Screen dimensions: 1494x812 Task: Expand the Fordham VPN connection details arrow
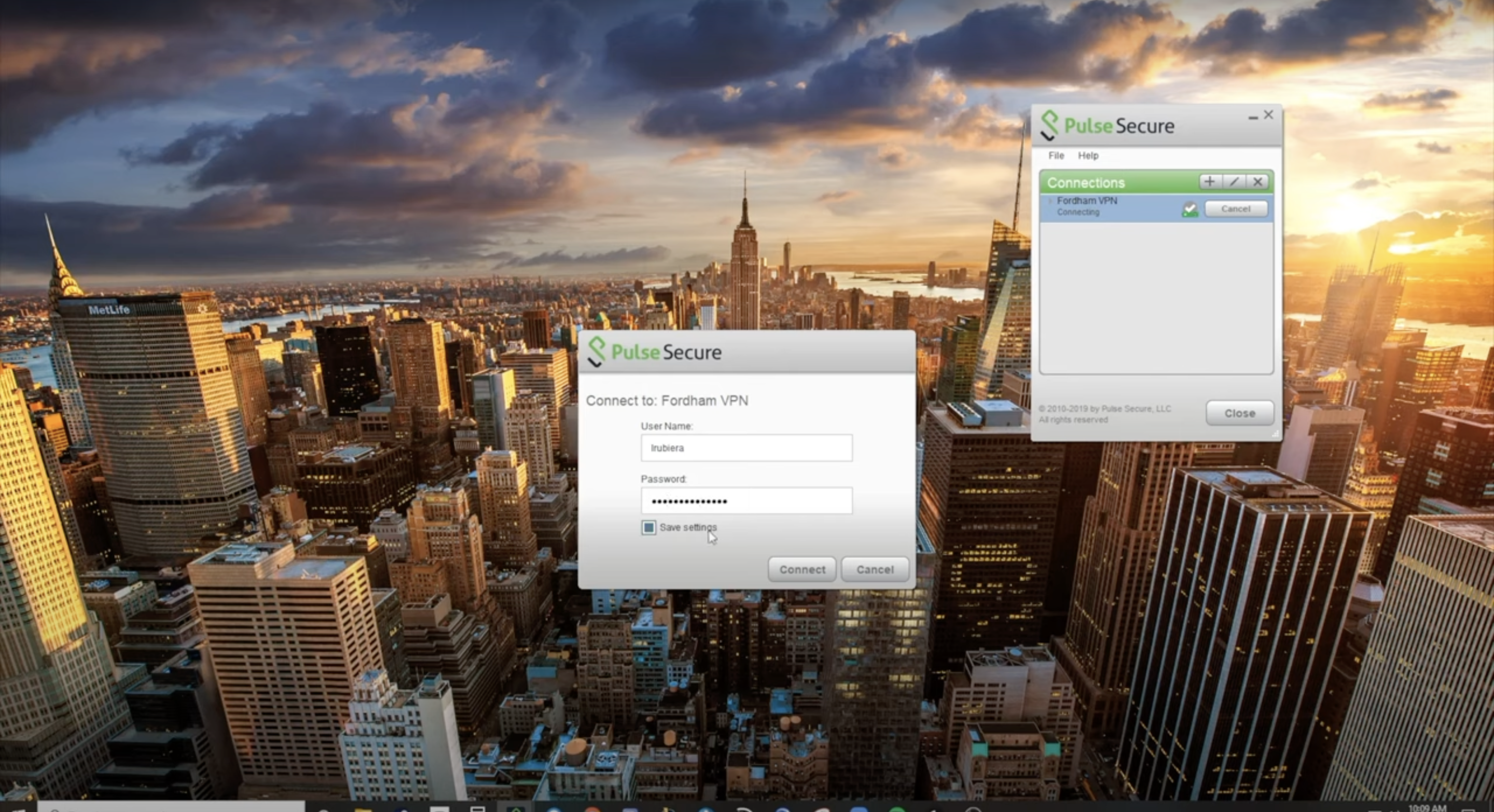pos(1050,201)
